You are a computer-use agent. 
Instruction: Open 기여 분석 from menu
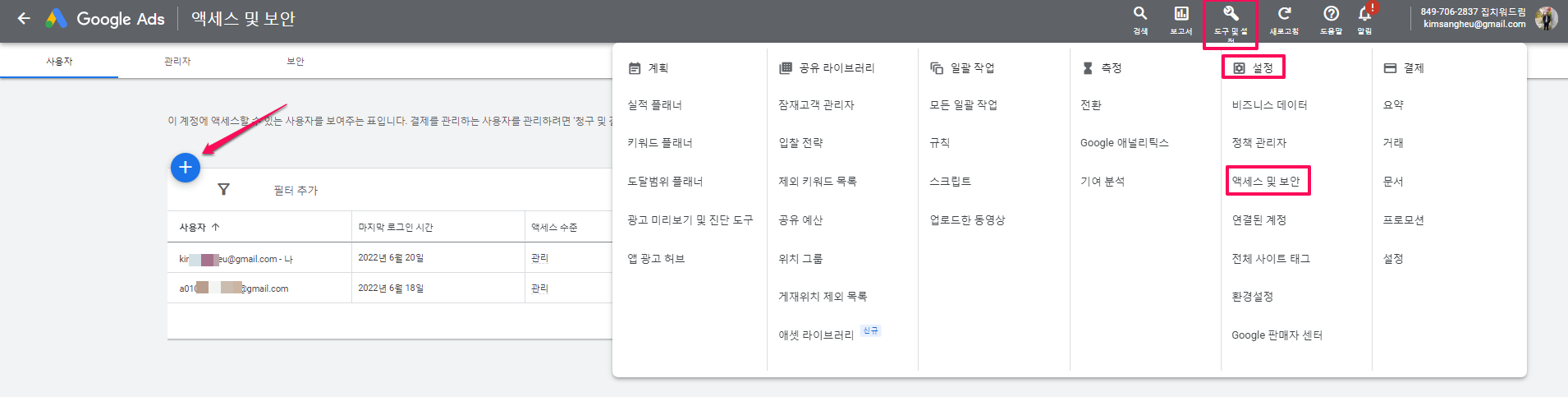[1103, 182]
